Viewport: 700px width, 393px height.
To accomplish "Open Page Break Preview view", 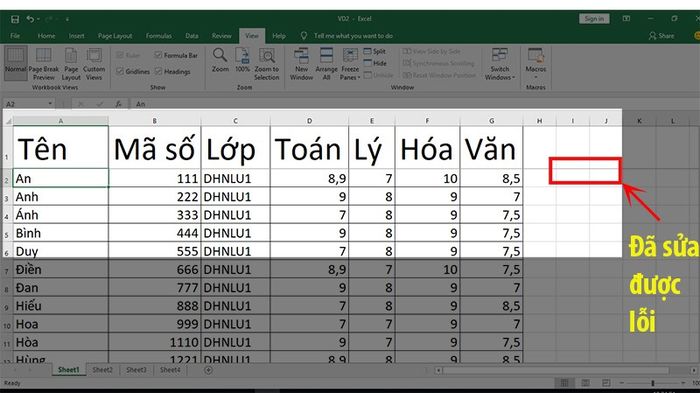I will coord(44,64).
